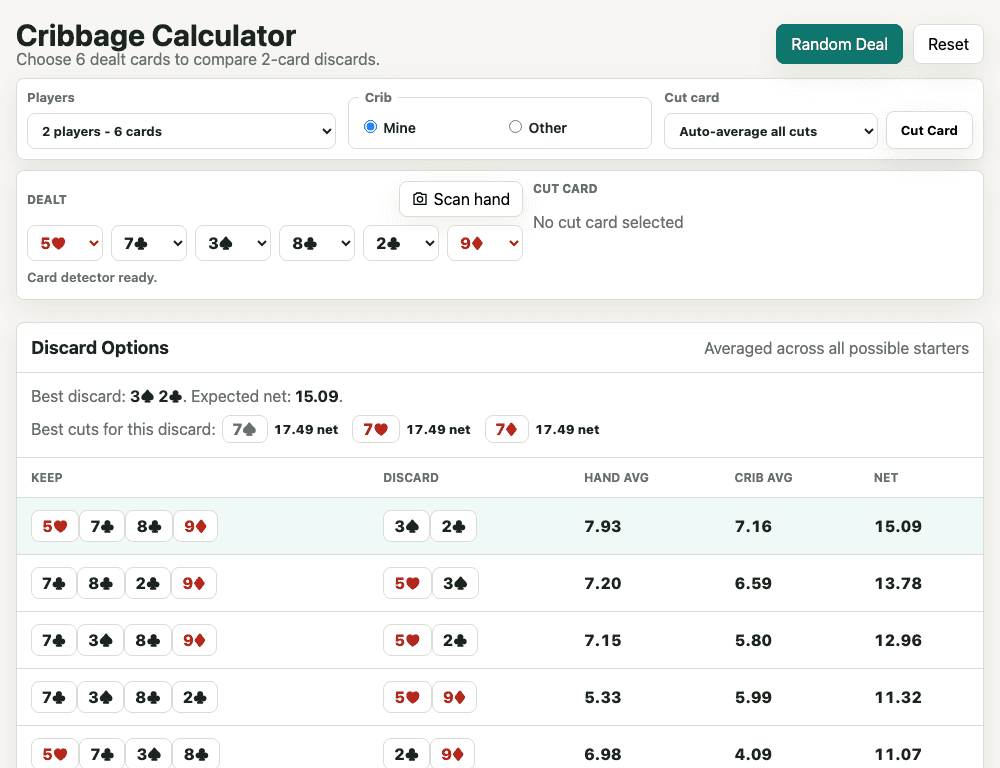Click the DISCARD column header

[x=411, y=478]
